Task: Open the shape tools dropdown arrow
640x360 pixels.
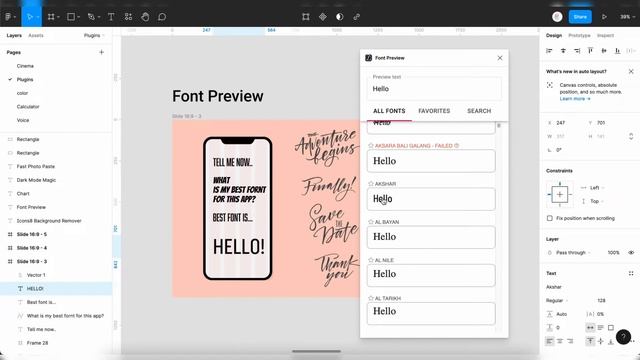Action: [x=78, y=17]
